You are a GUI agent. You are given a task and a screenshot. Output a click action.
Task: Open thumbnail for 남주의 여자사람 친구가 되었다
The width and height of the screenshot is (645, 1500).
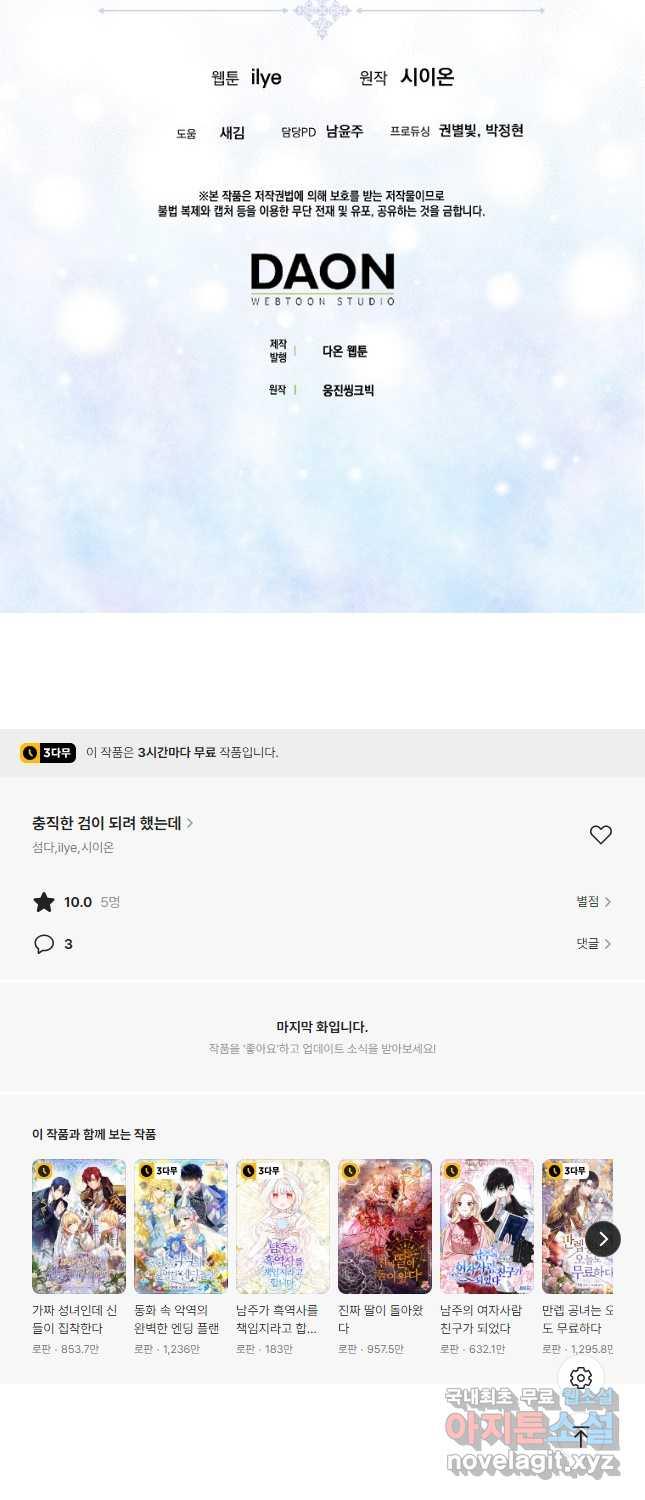[x=487, y=1226]
